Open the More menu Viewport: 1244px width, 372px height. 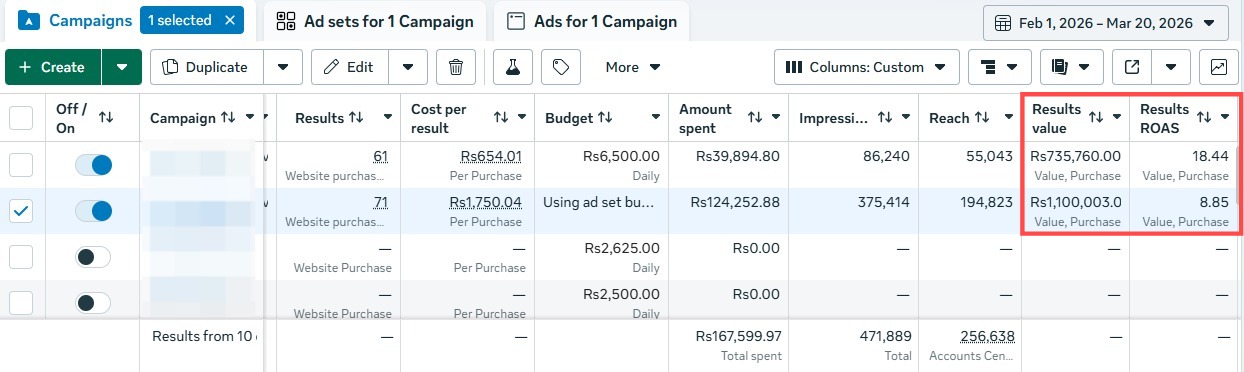click(633, 67)
